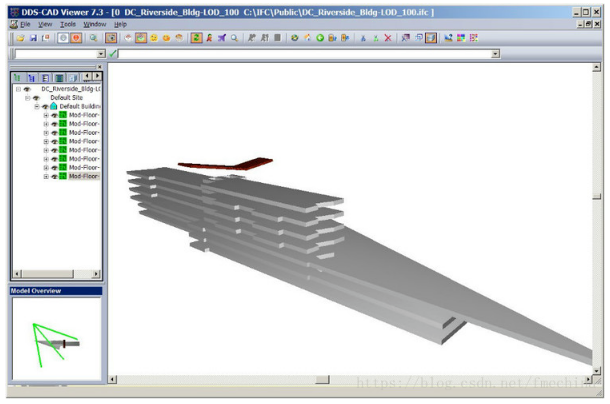Click the panel tab scroll left arrow
The width and height of the screenshot is (610, 404).
pos(88,76)
